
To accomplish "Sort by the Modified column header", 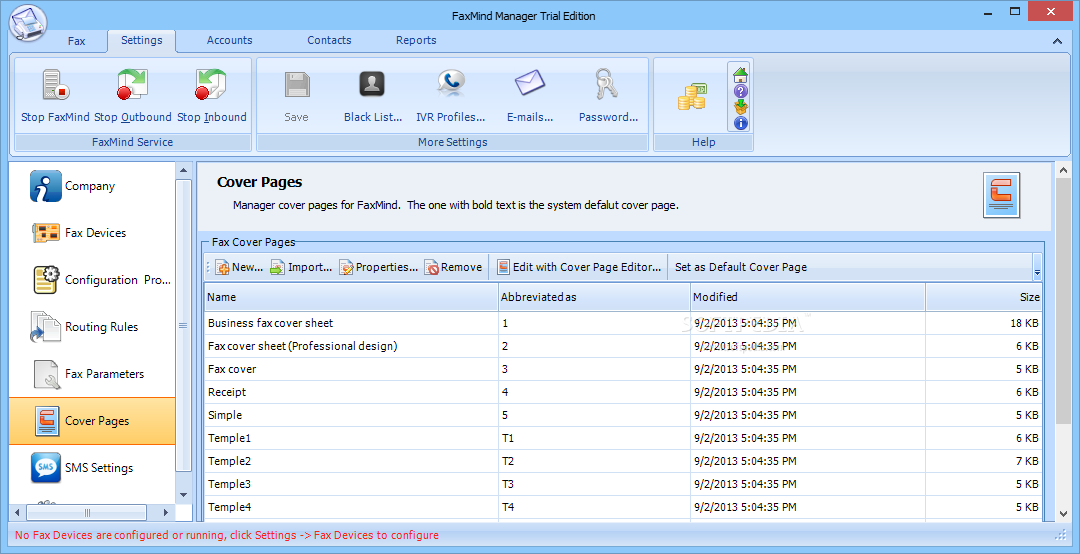I will coord(807,297).
